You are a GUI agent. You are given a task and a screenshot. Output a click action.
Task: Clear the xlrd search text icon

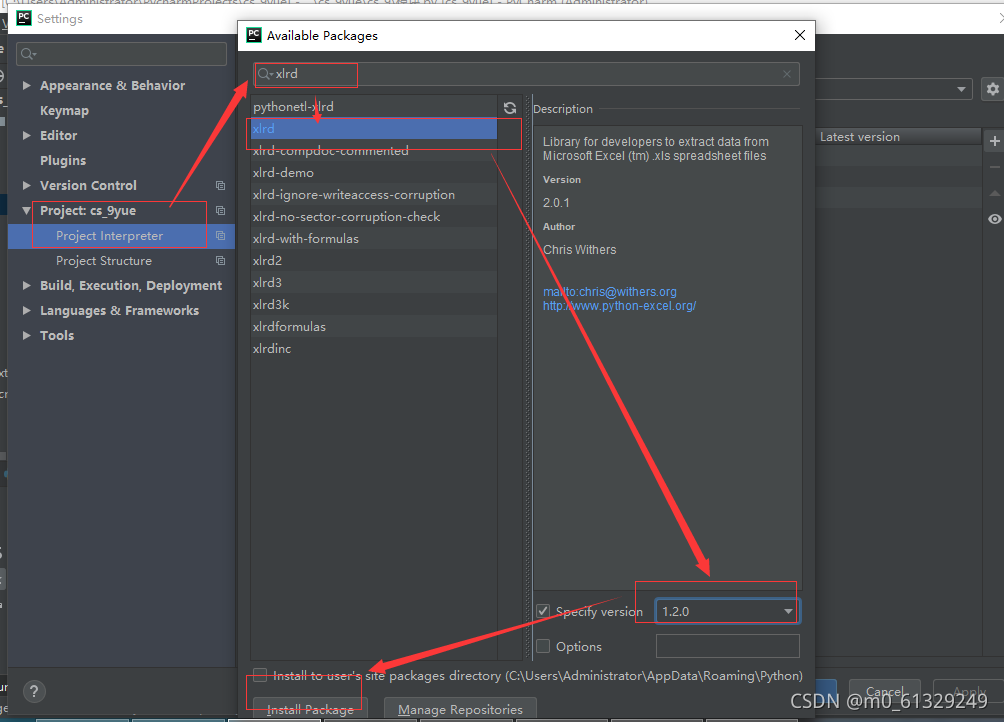click(x=786, y=74)
